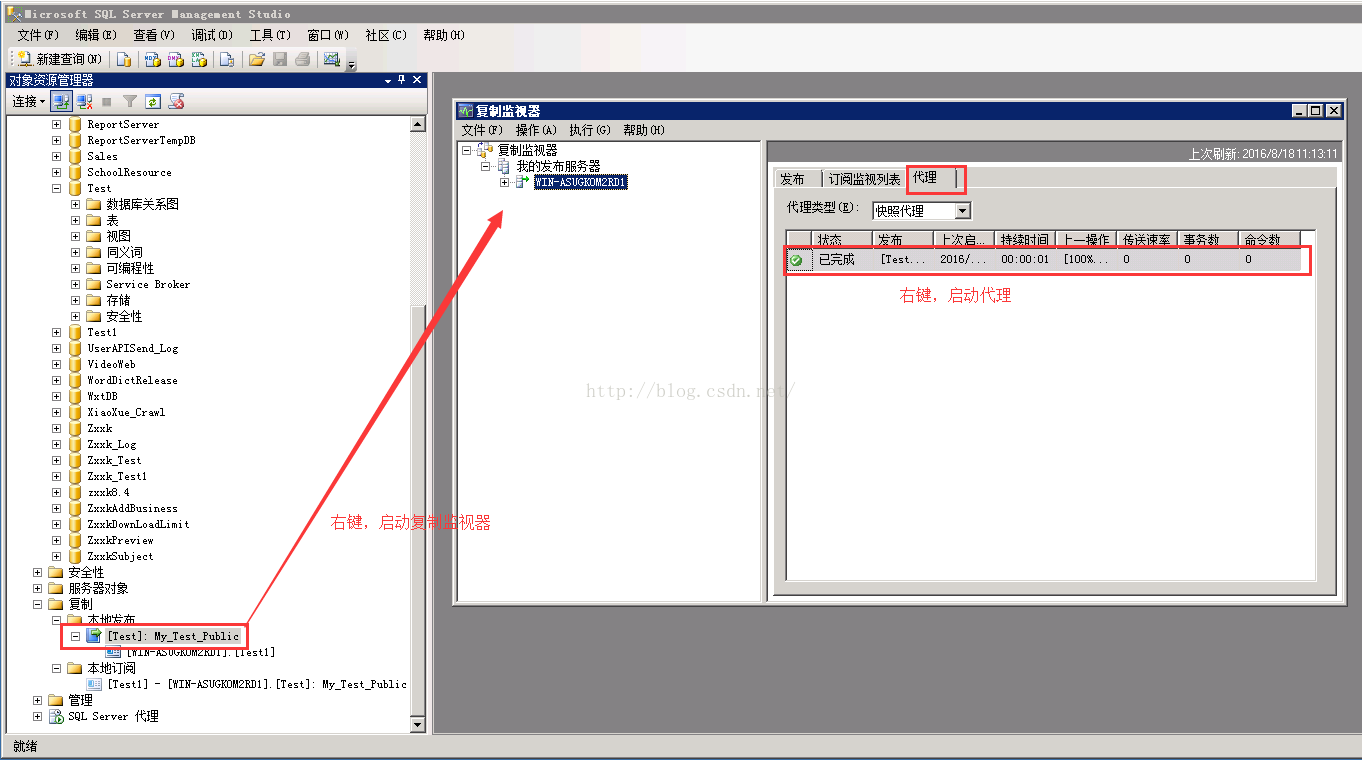Click the New Query toolbar button
Screen dimensions: 1362x760
pyautogui.click(x=59, y=59)
